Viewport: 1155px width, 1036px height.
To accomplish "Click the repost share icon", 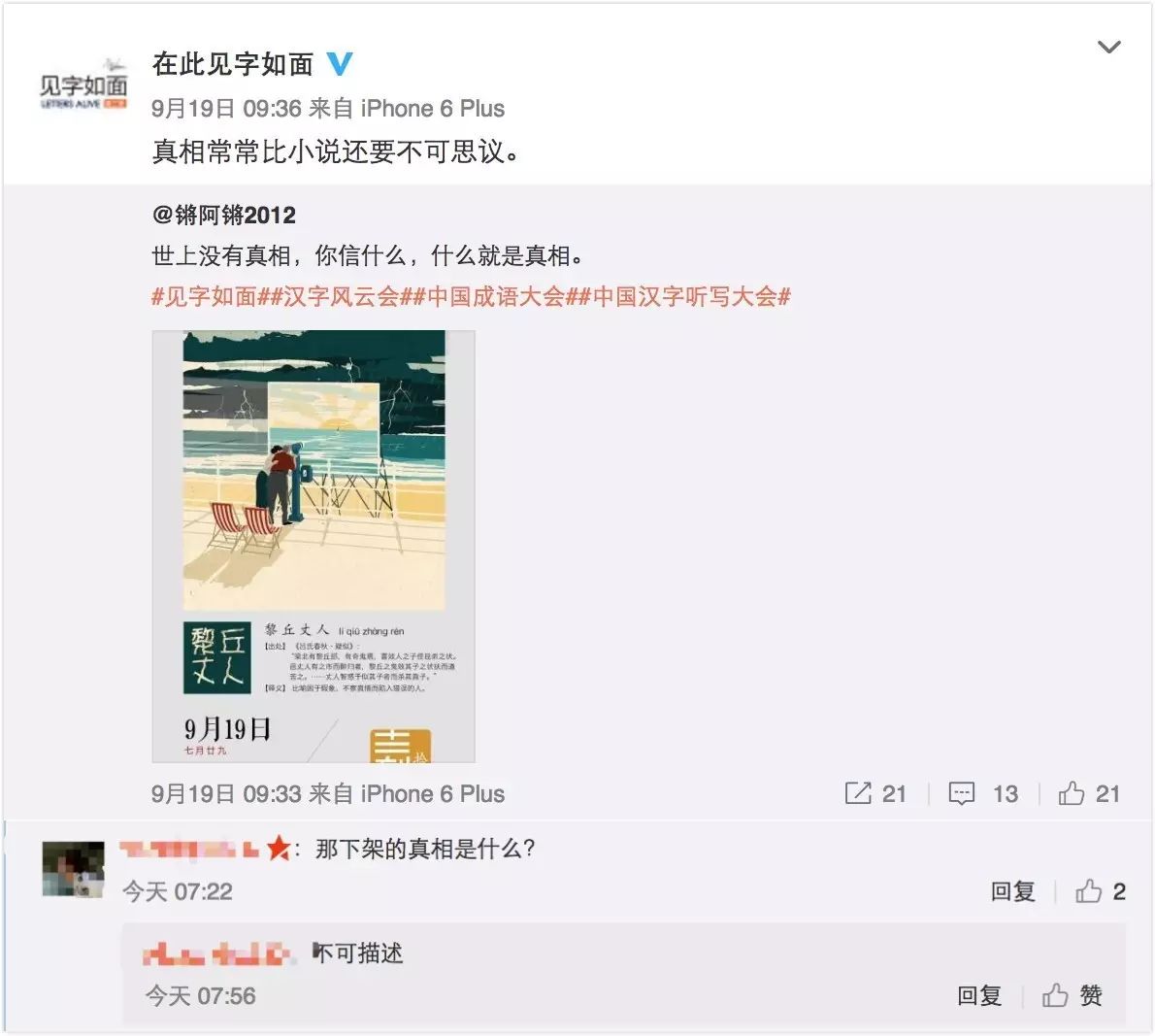I will tap(857, 793).
